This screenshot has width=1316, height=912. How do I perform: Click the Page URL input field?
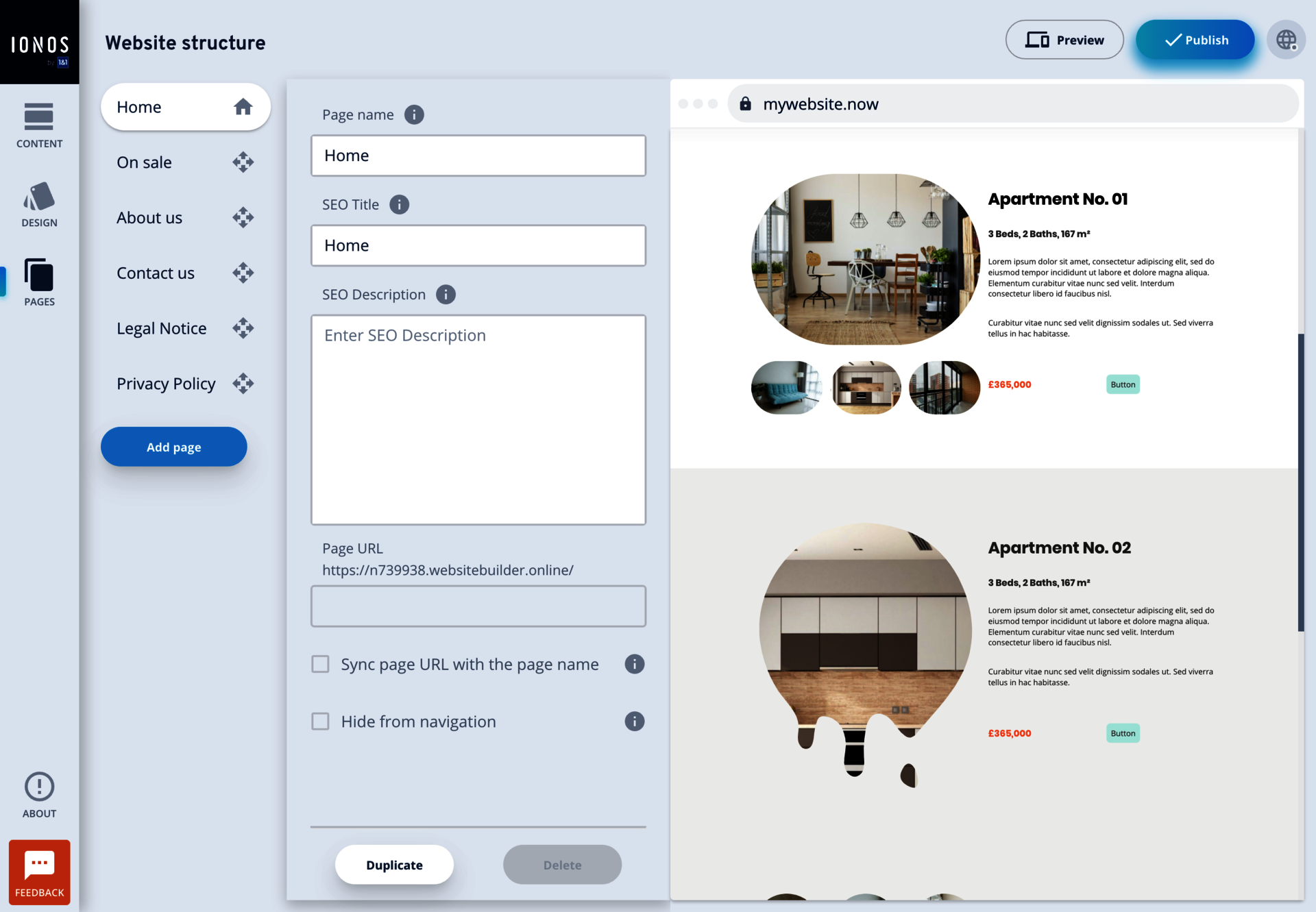478,606
